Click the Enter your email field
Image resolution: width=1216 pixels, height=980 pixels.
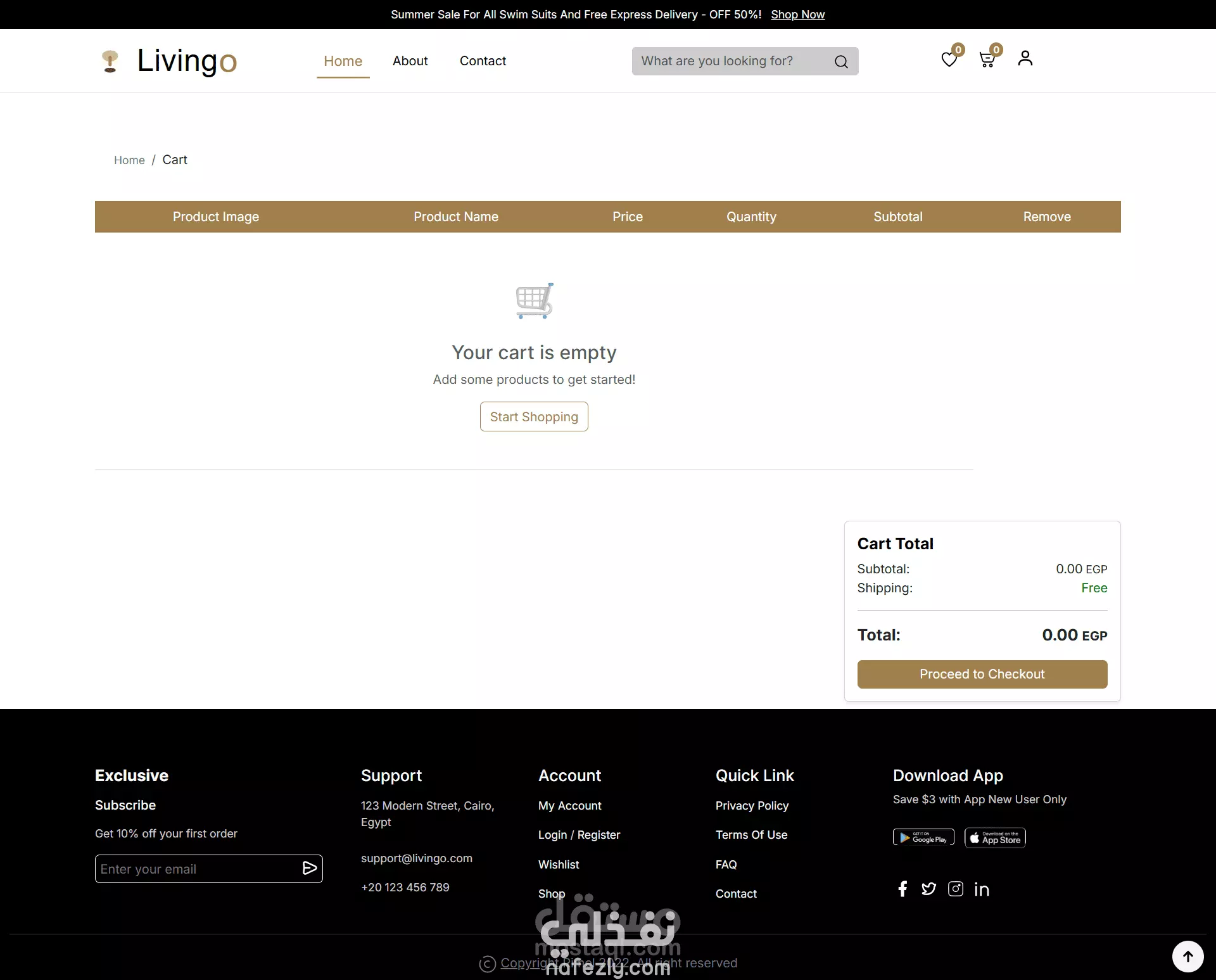(x=196, y=869)
